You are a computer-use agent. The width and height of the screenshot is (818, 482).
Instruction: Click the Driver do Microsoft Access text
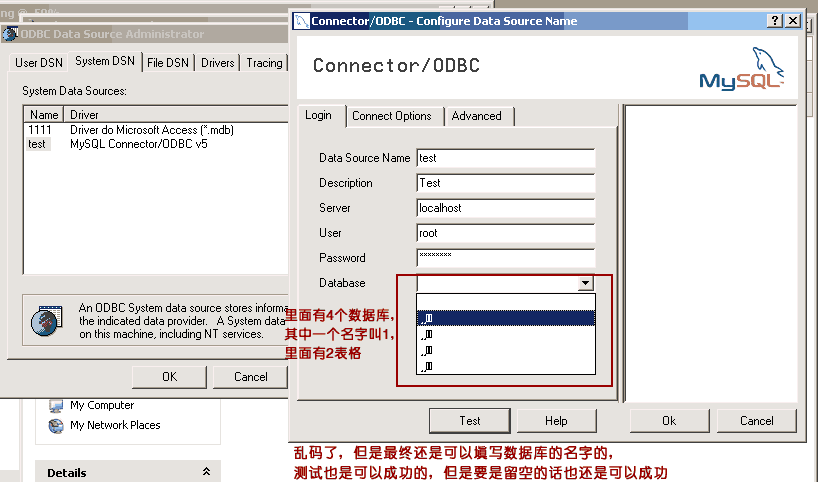(x=152, y=130)
